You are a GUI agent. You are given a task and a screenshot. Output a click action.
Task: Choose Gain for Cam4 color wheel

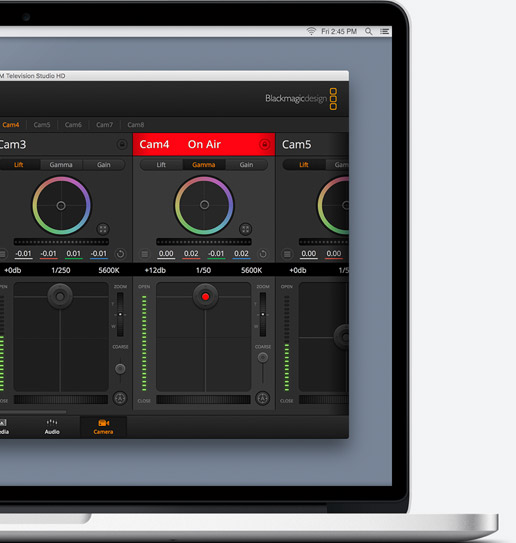click(x=246, y=165)
